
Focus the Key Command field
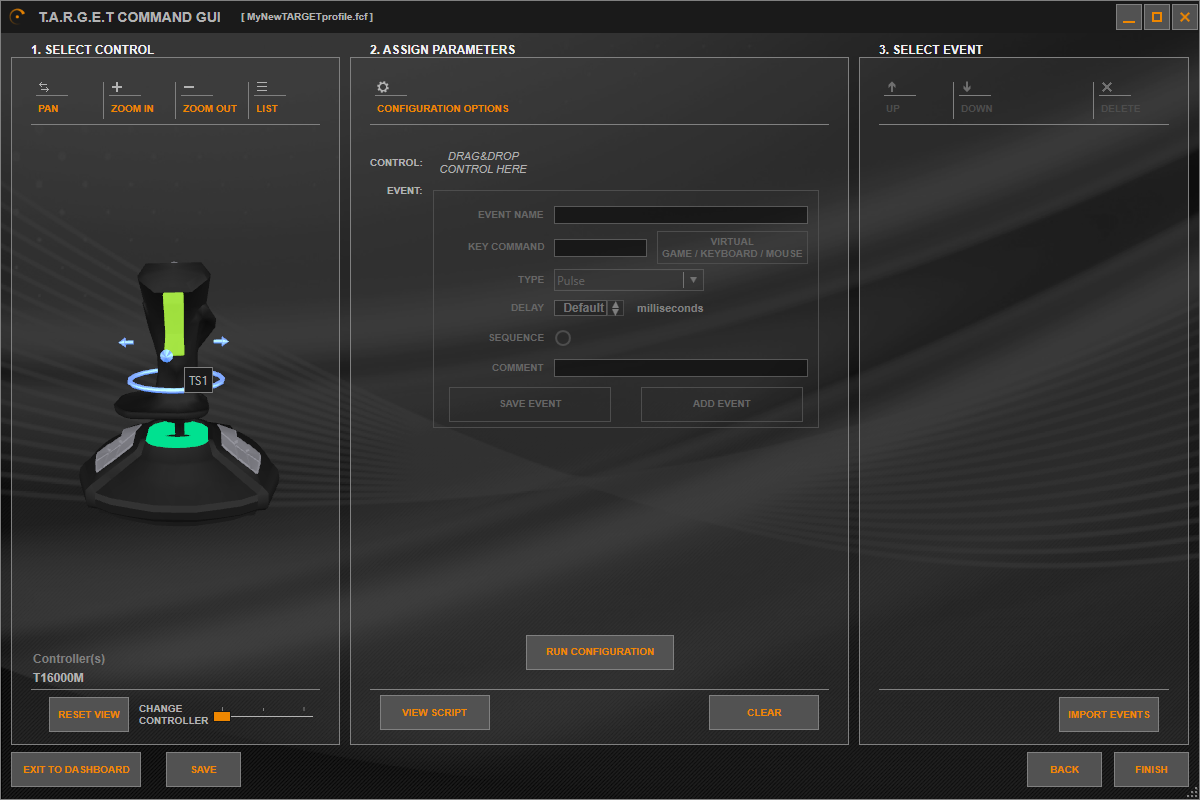(x=601, y=248)
